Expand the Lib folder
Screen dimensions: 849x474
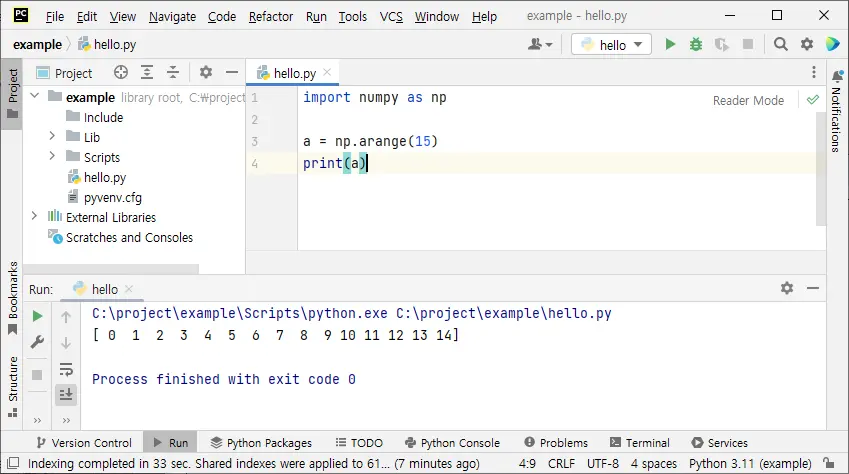tap(52, 136)
